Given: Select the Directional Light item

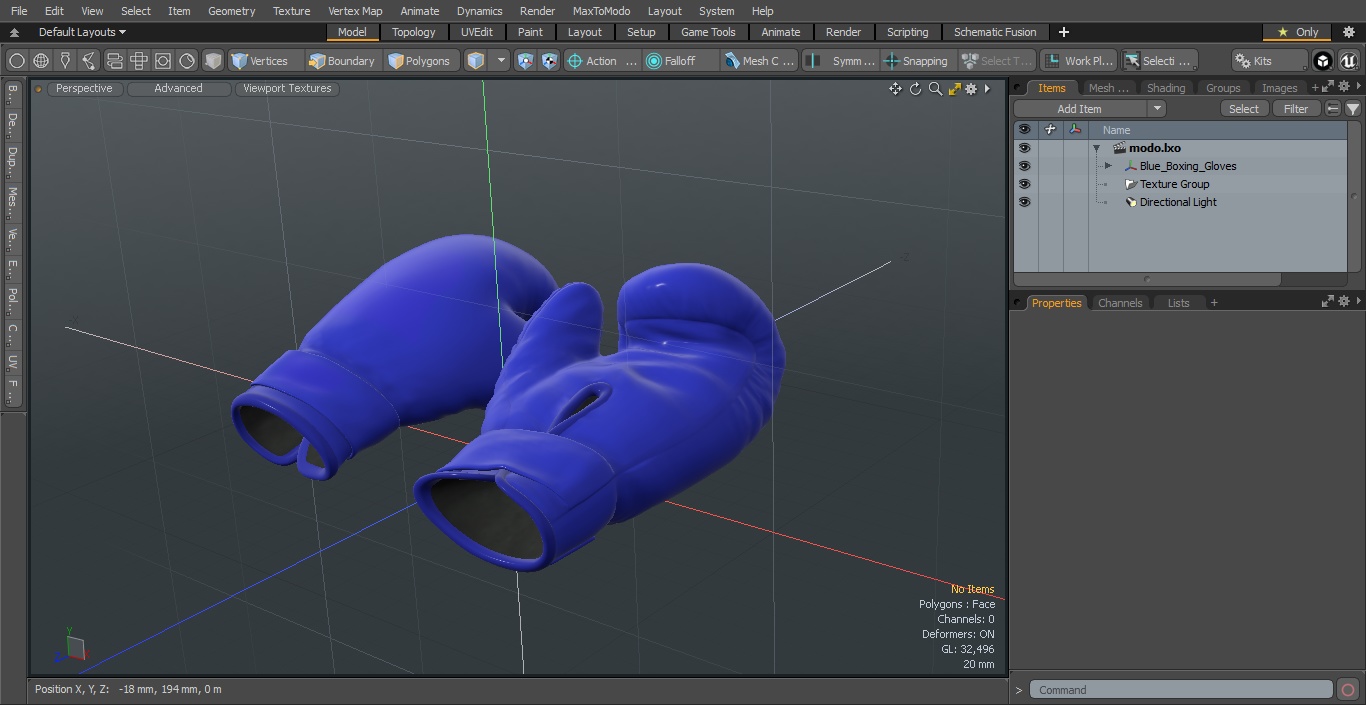Looking at the screenshot, I should pyautogui.click(x=1178, y=202).
